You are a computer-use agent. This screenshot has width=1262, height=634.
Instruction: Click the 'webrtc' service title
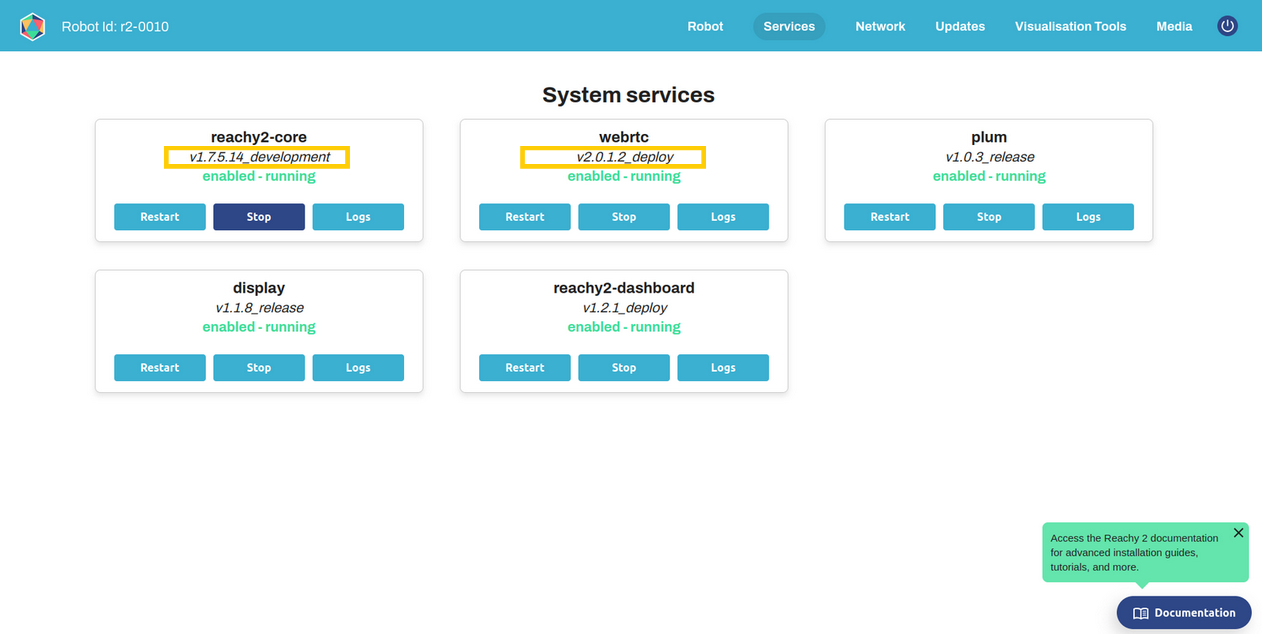tap(624, 137)
